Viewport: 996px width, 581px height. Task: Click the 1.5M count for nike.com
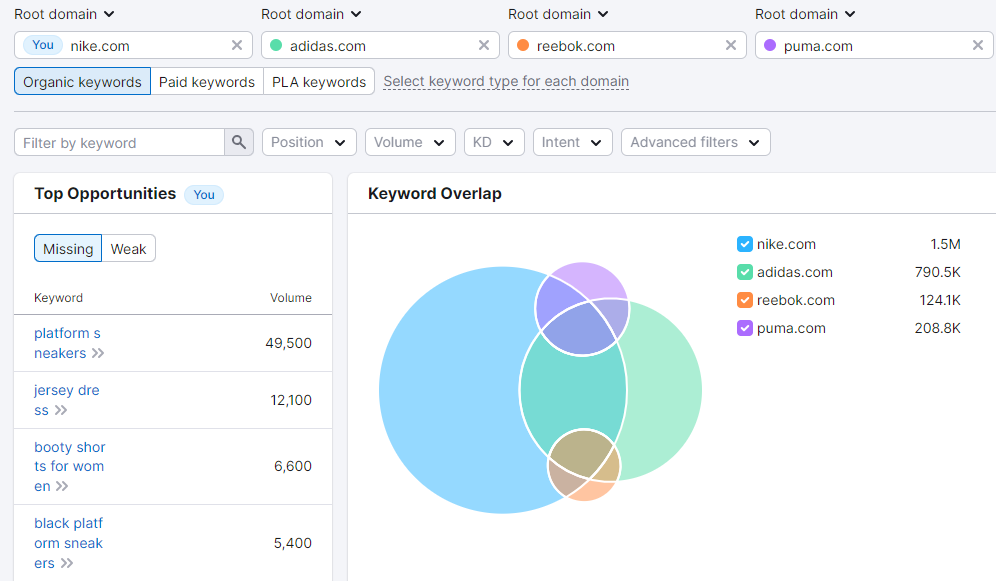point(945,244)
